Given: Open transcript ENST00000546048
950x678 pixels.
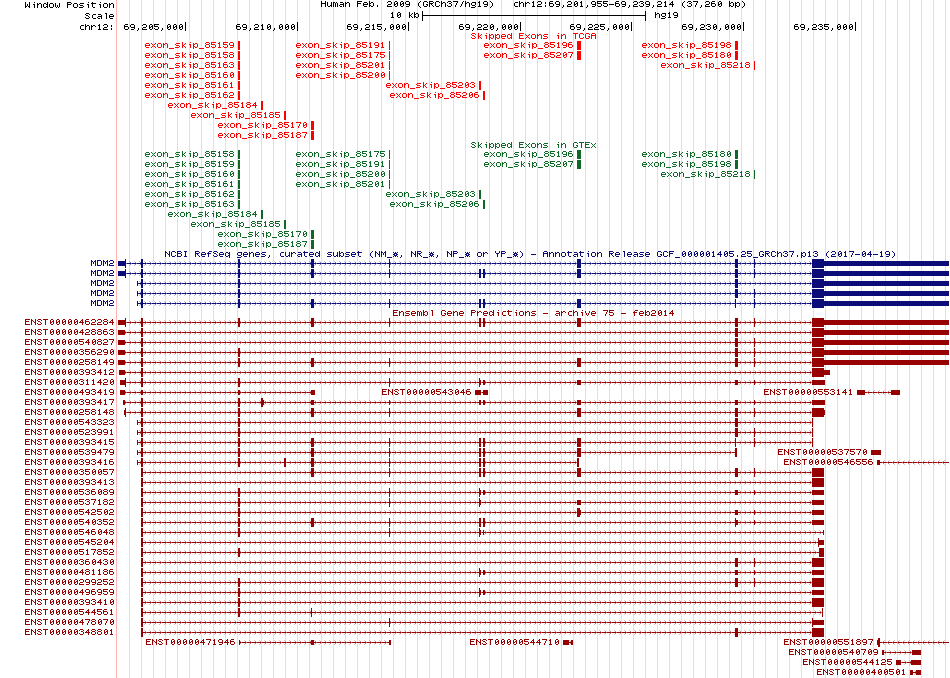Looking at the screenshot, I should [70, 532].
